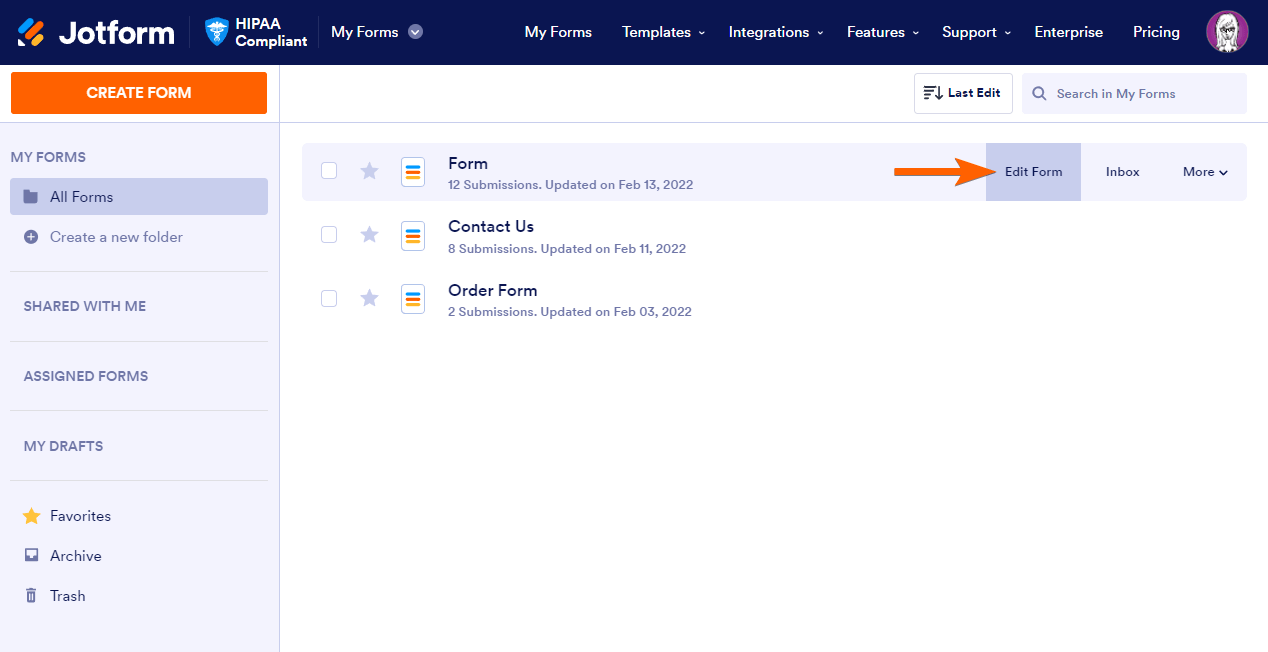Open the user avatar profile menu
This screenshot has width=1268, height=652.
click(x=1227, y=32)
